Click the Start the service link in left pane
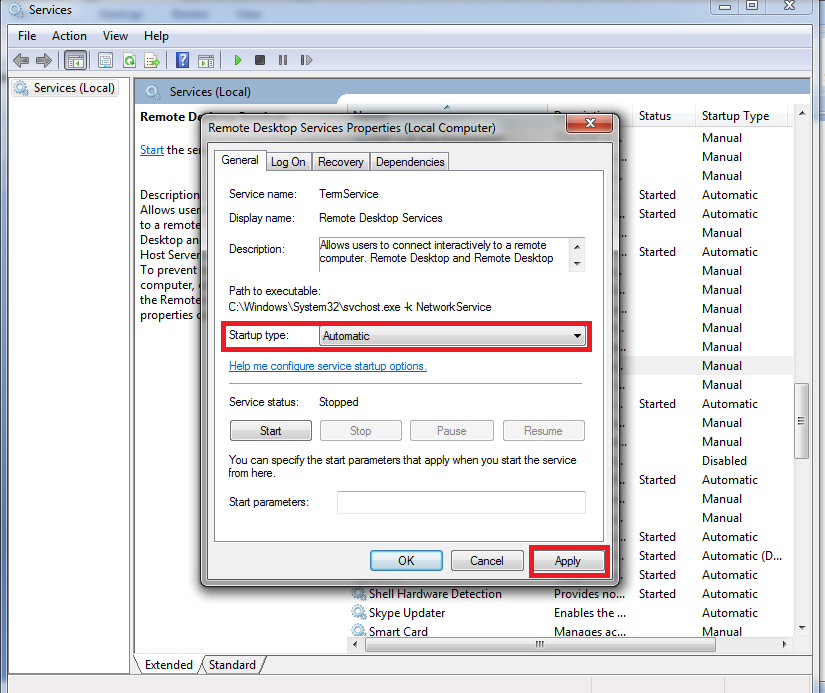This screenshot has height=693, width=825. pyautogui.click(x=152, y=150)
